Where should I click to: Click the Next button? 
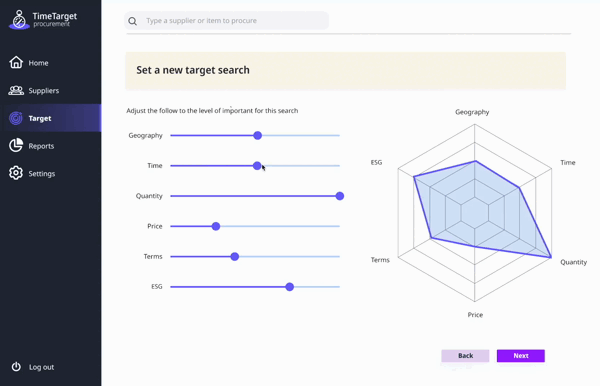(x=521, y=356)
